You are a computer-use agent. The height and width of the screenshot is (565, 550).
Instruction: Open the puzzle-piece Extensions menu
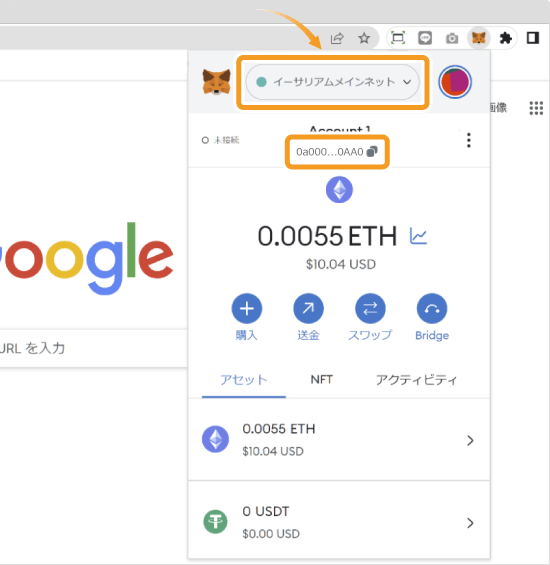506,38
